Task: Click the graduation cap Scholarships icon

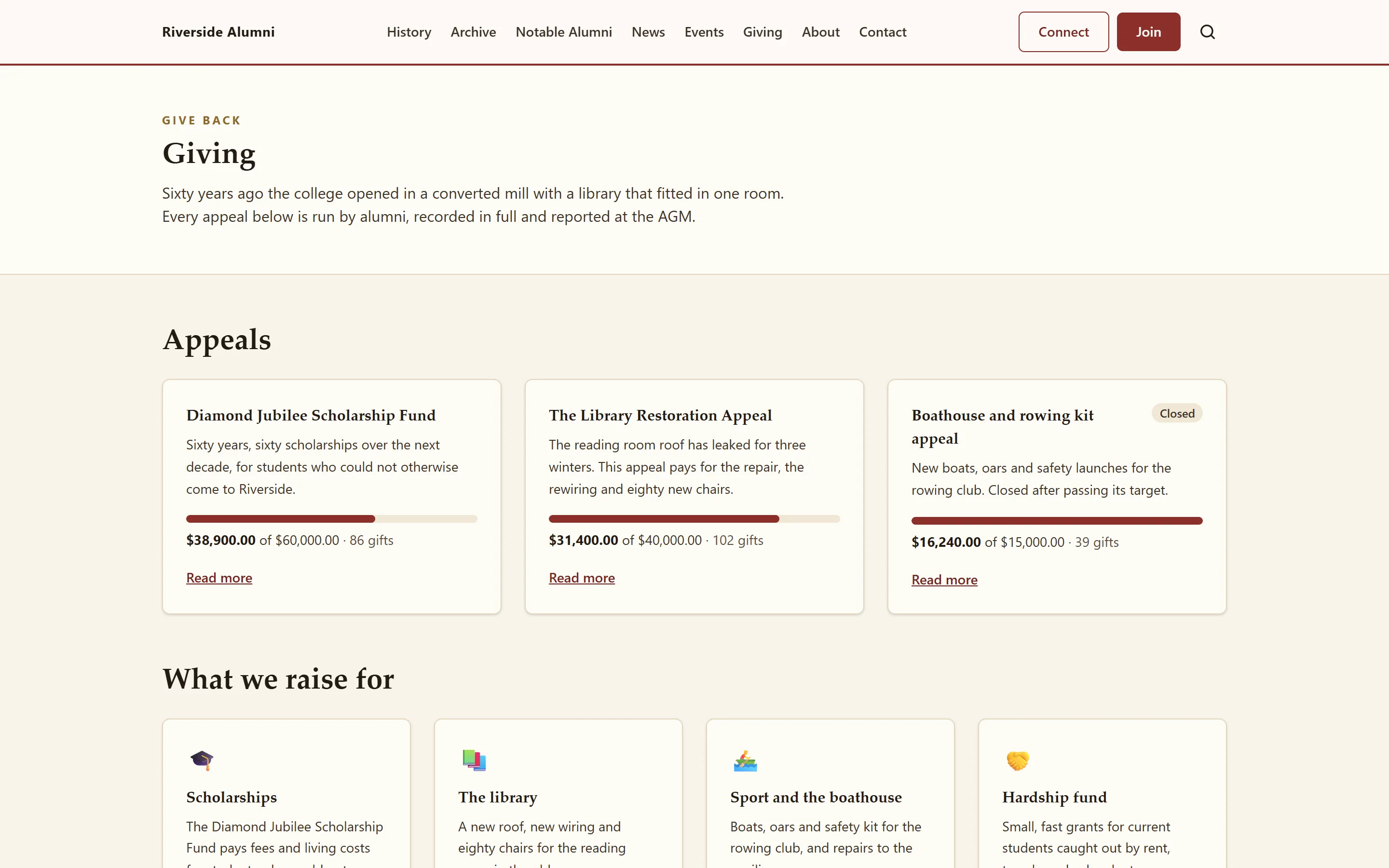Action: coord(202,760)
